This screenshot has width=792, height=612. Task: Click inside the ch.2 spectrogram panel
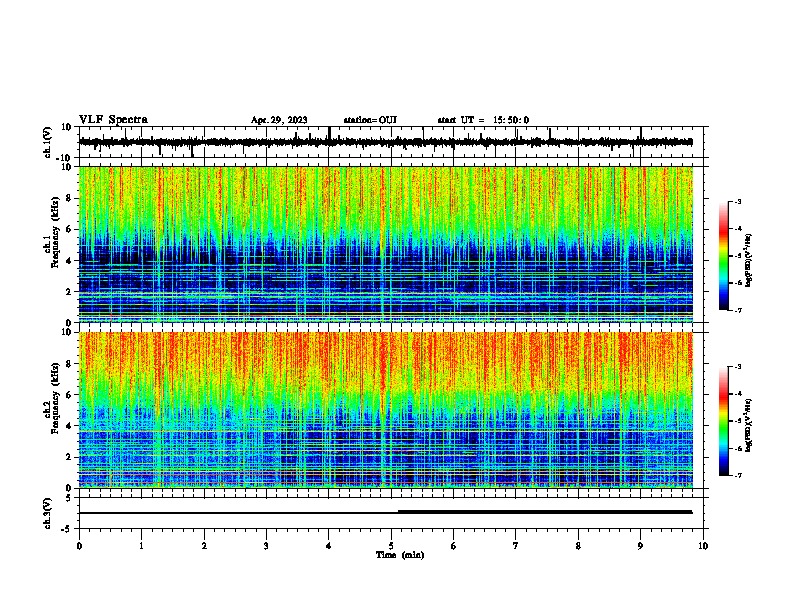click(386, 410)
